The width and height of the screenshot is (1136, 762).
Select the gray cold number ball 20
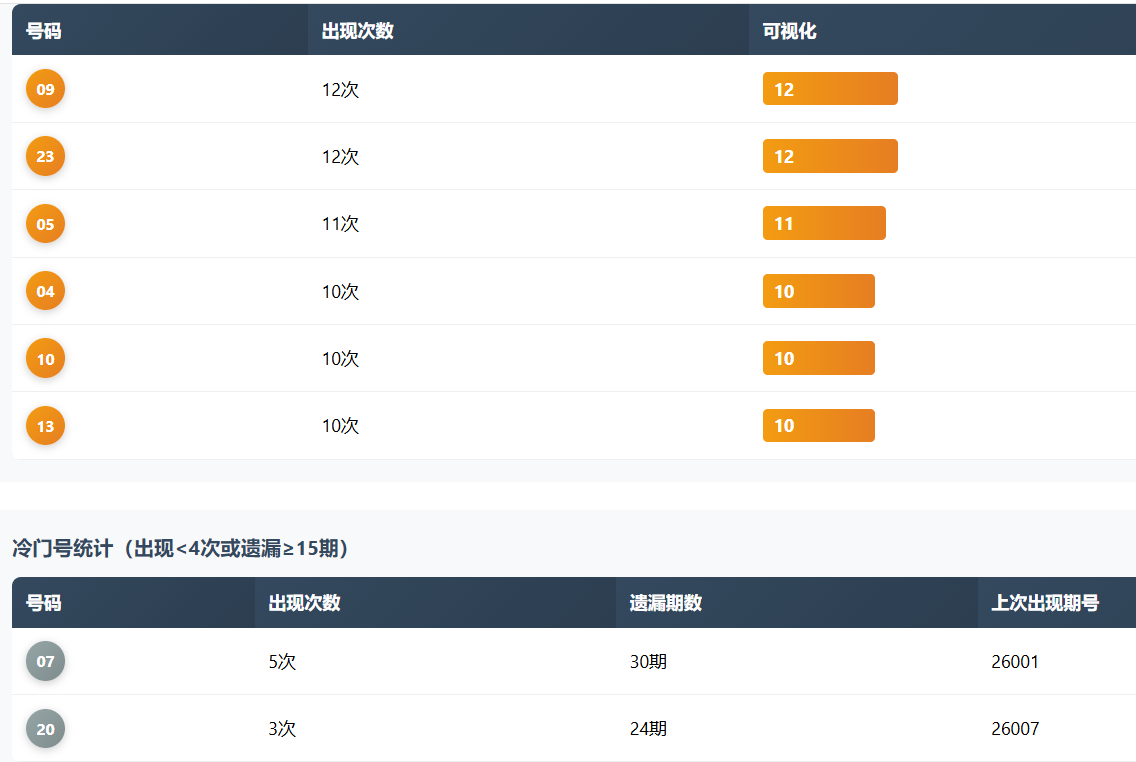(45, 729)
